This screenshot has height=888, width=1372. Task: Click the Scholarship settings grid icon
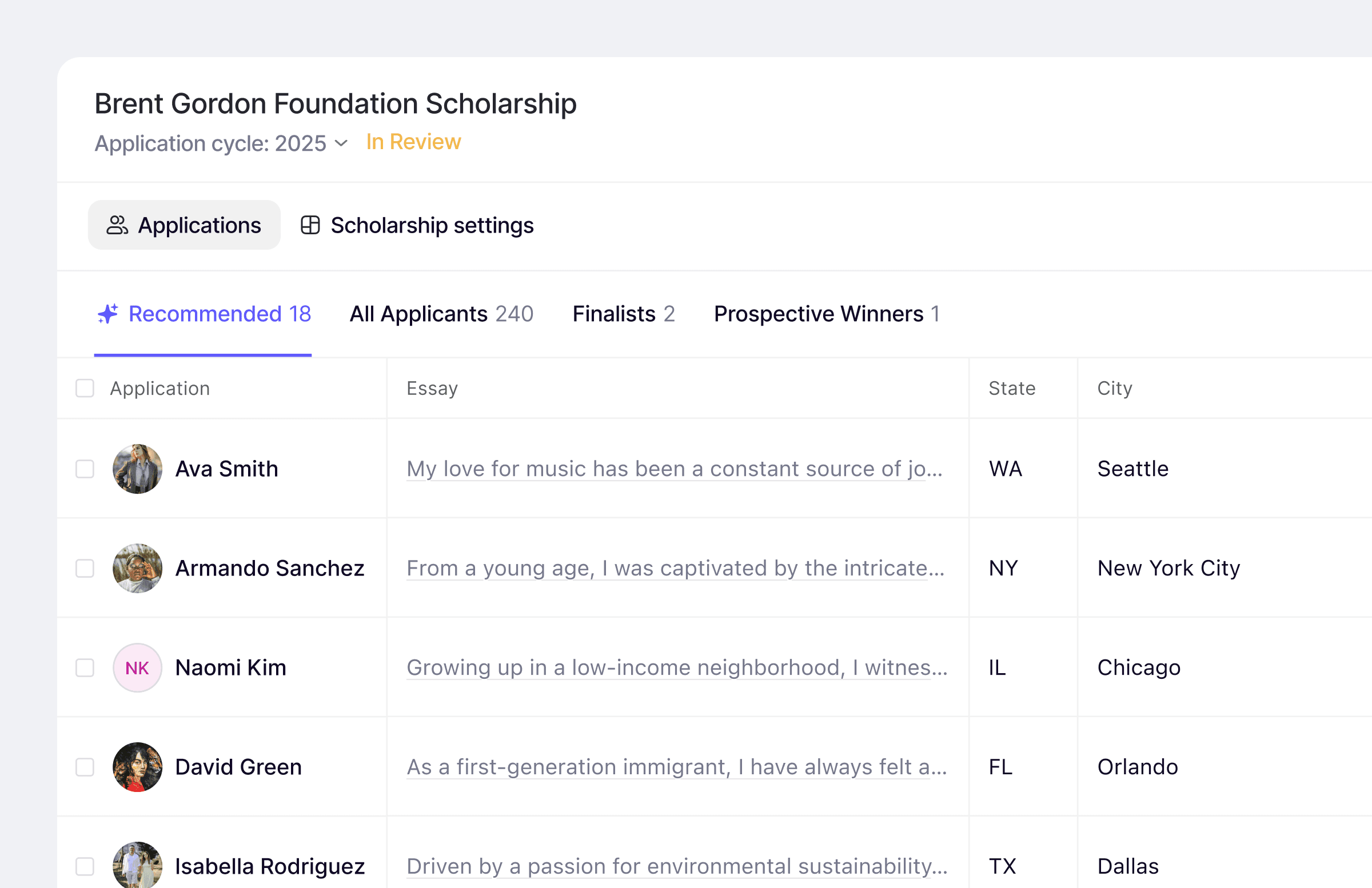point(310,225)
